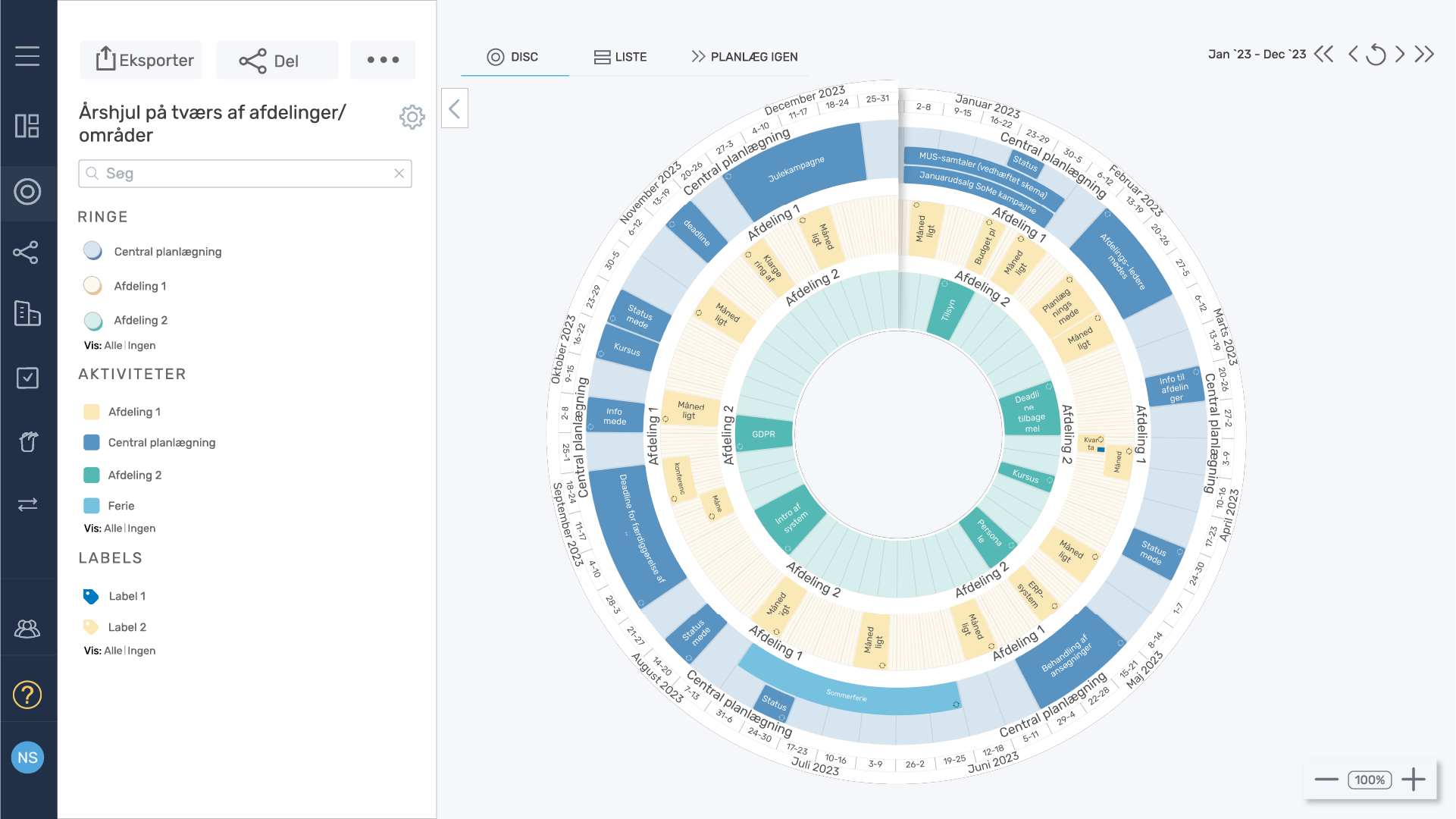This screenshot has width=1456, height=819.
Task: Zoom out with the minus icon
Action: click(1326, 780)
